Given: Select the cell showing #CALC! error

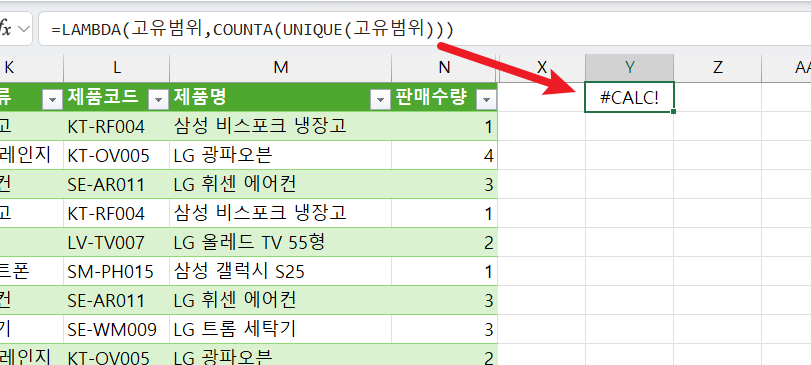Looking at the screenshot, I should (629, 97).
